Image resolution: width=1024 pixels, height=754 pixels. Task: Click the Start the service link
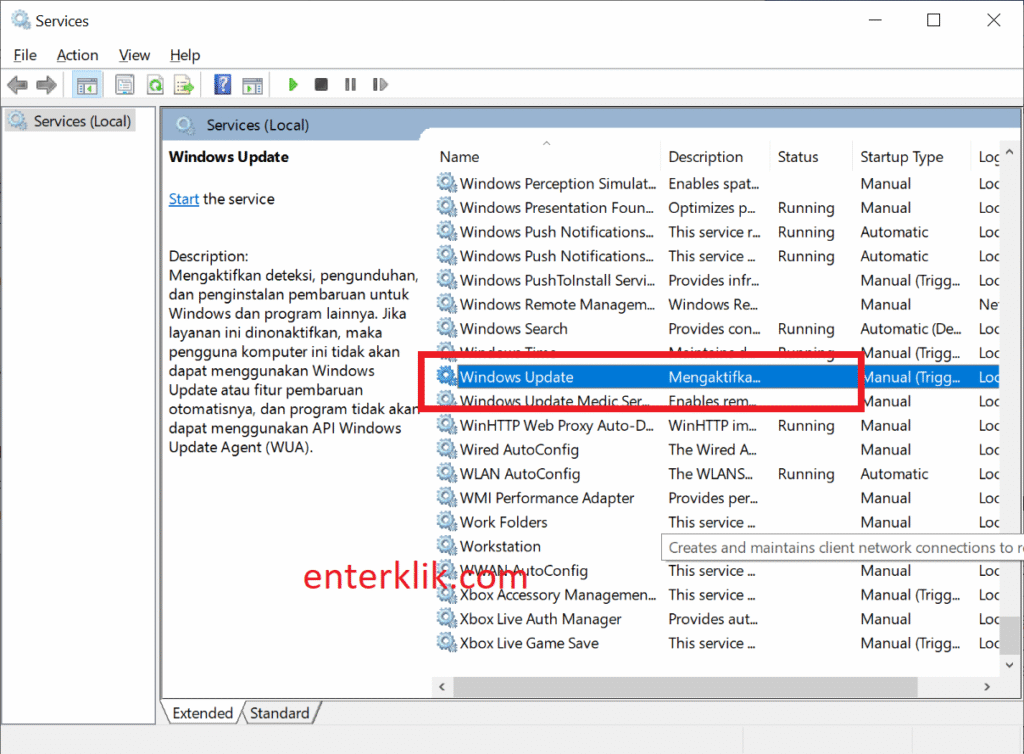[x=183, y=199]
